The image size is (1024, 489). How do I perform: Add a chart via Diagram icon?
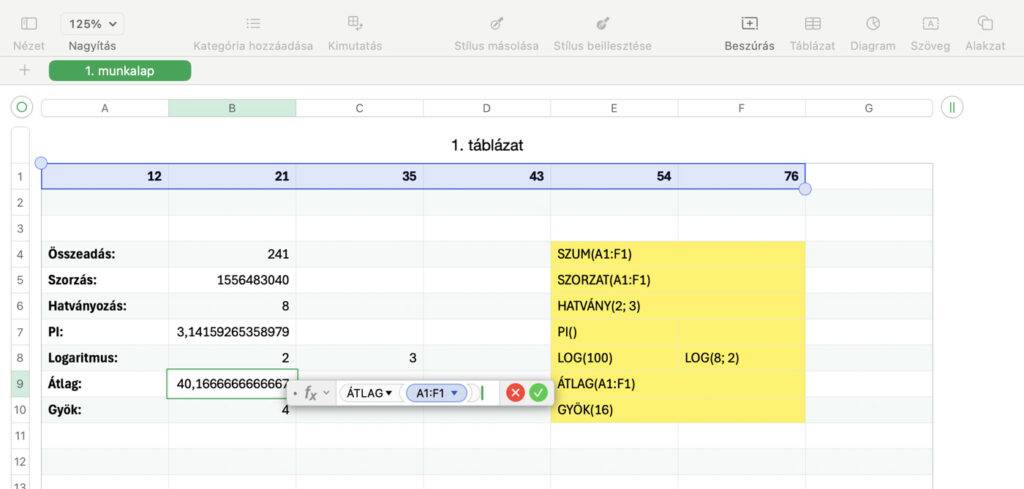coord(873,24)
